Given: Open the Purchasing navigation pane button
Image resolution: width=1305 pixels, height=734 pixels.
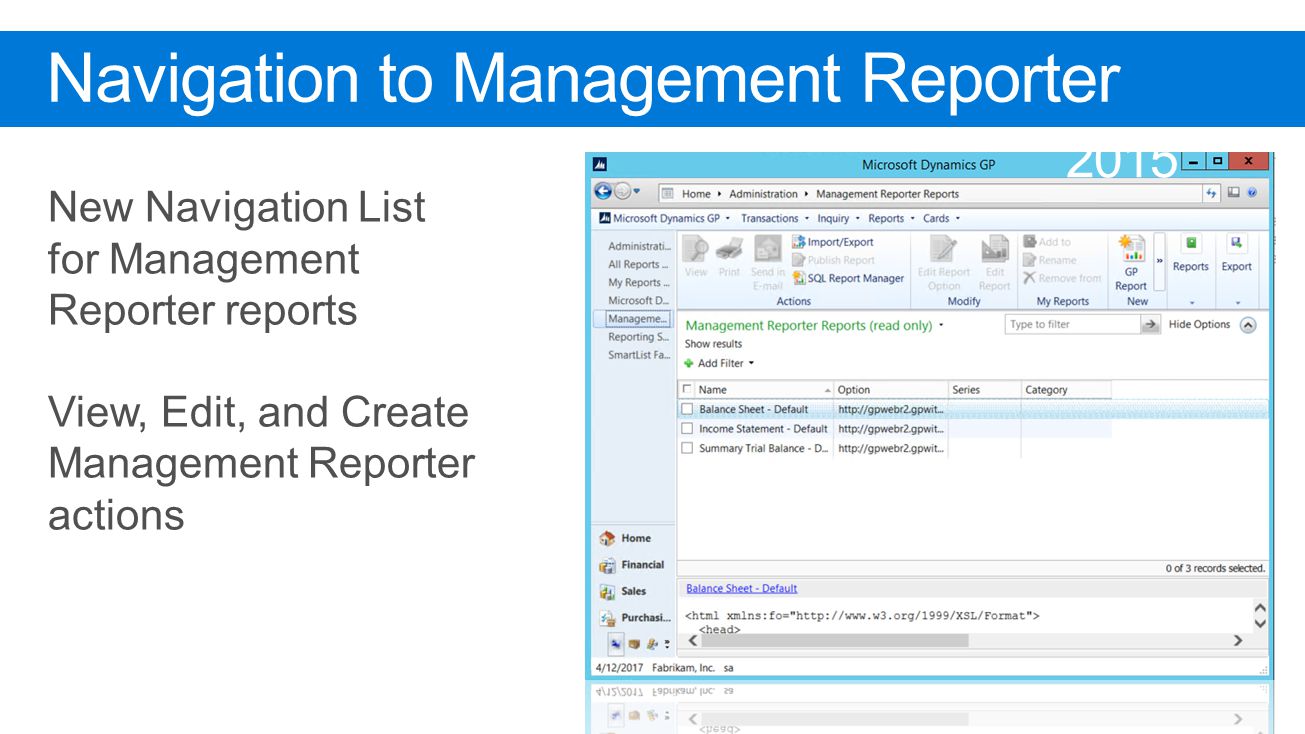Looking at the screenshot, I should click(635, 618).
